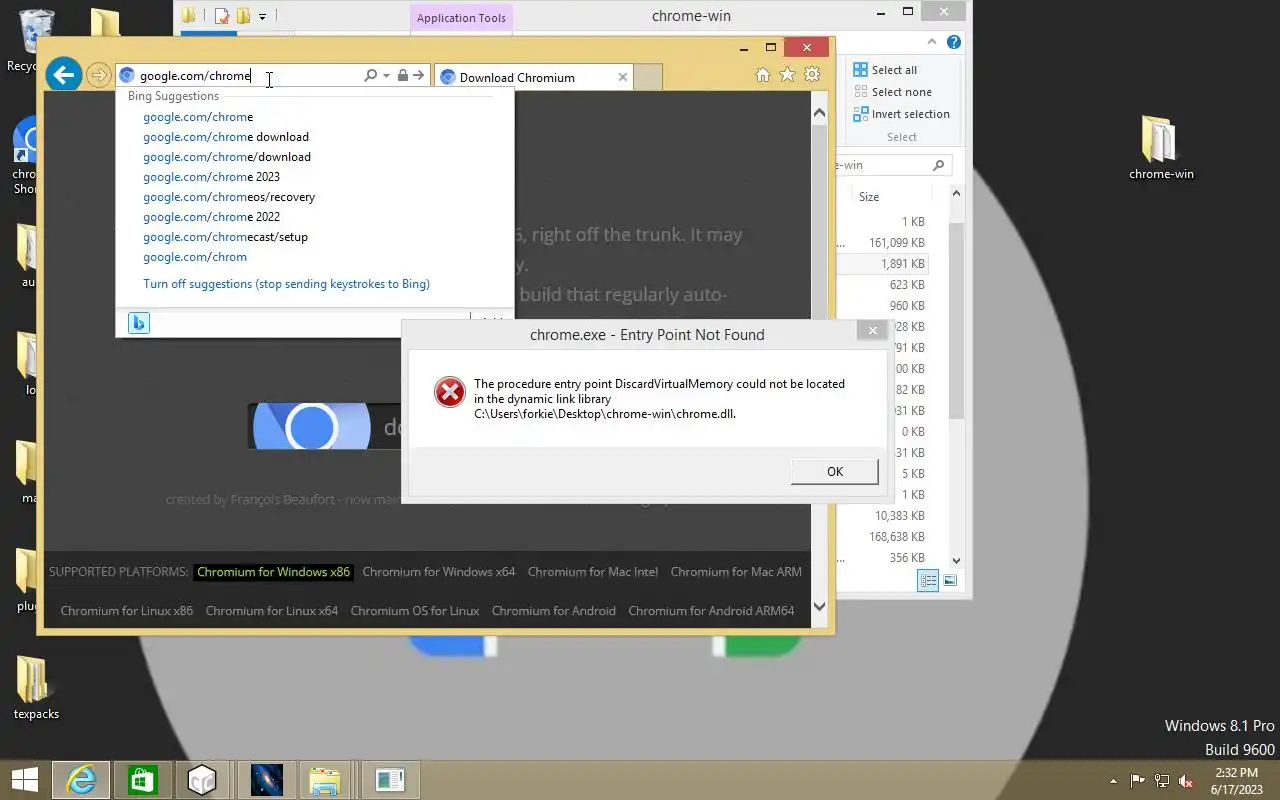This screenshot has width=1280, height=800.
Task: Choose the 'google.com/chrom' suggestion
Action: click(x=195, y=257)
